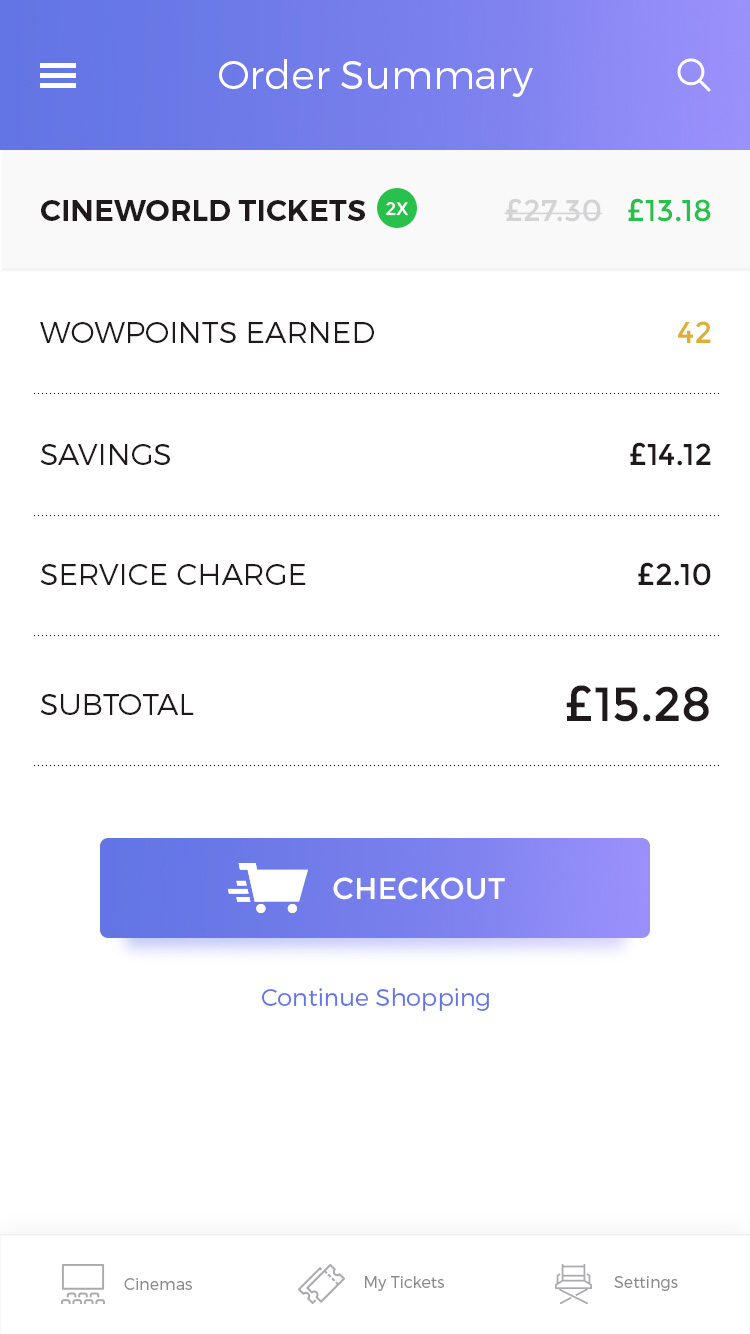750x1334 pixels.
Task: Tap the My Tickets ticket icon
Action: (321, 1283)
